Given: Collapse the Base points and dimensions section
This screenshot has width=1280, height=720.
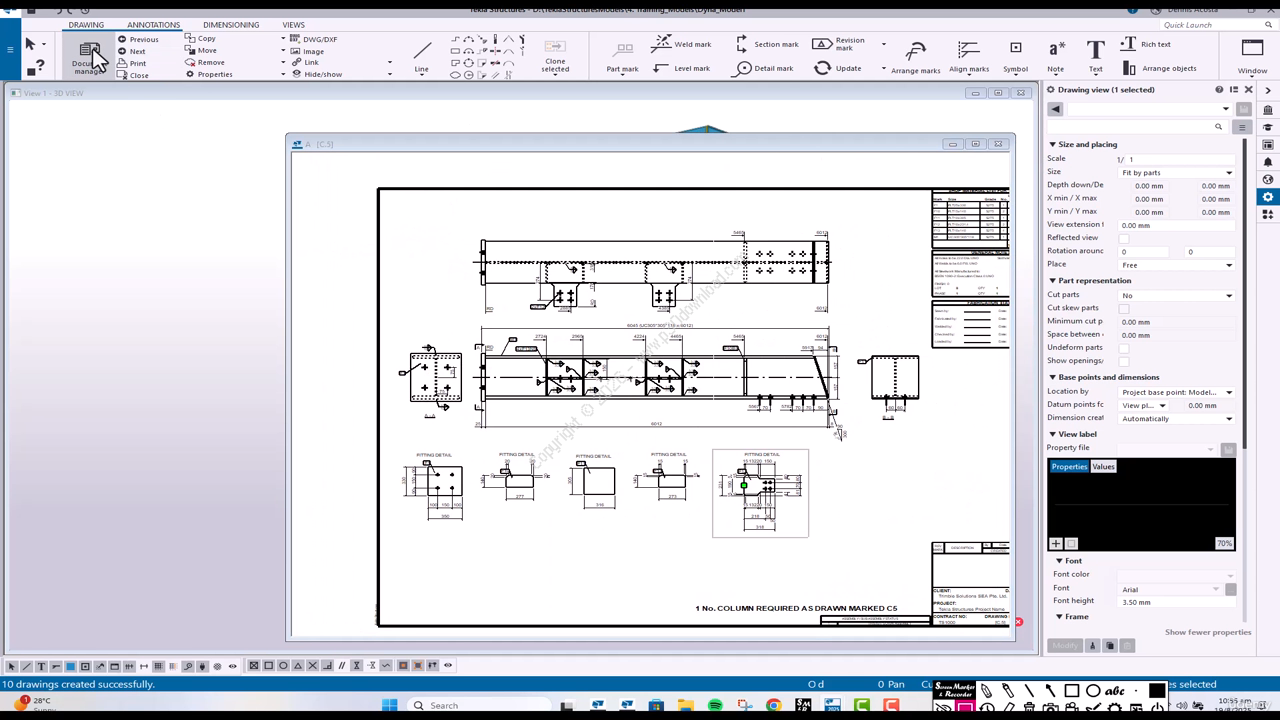Looking at the screenshot, I should click(x=1053, y=377).
